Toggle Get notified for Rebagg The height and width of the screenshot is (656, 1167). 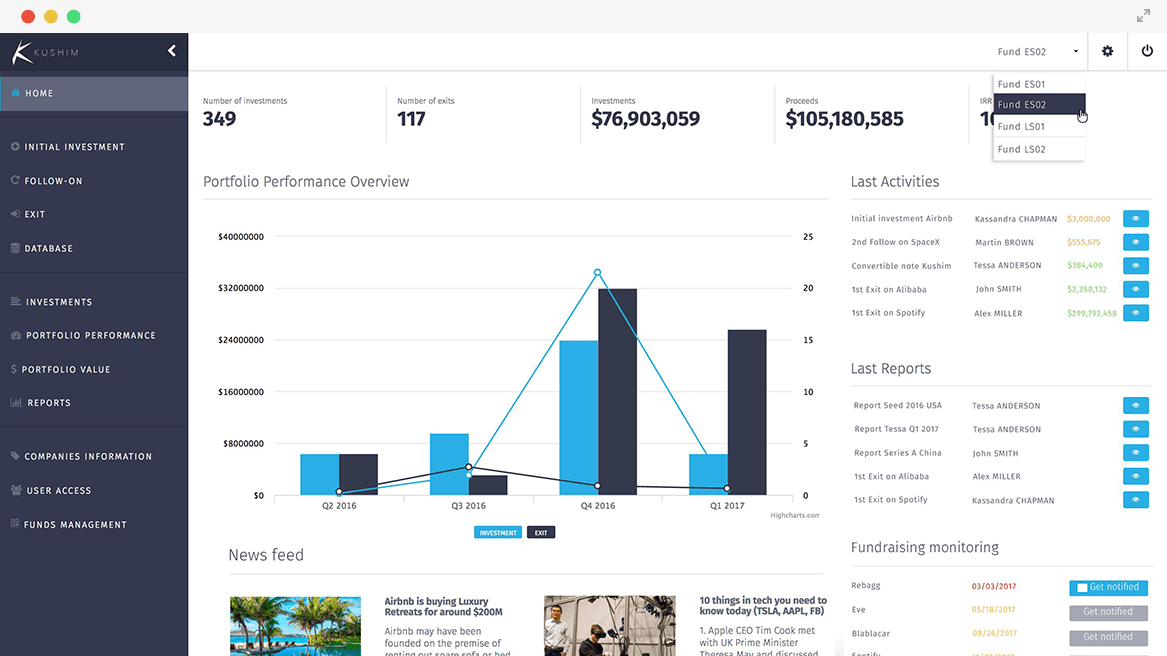click(1108, 588)
